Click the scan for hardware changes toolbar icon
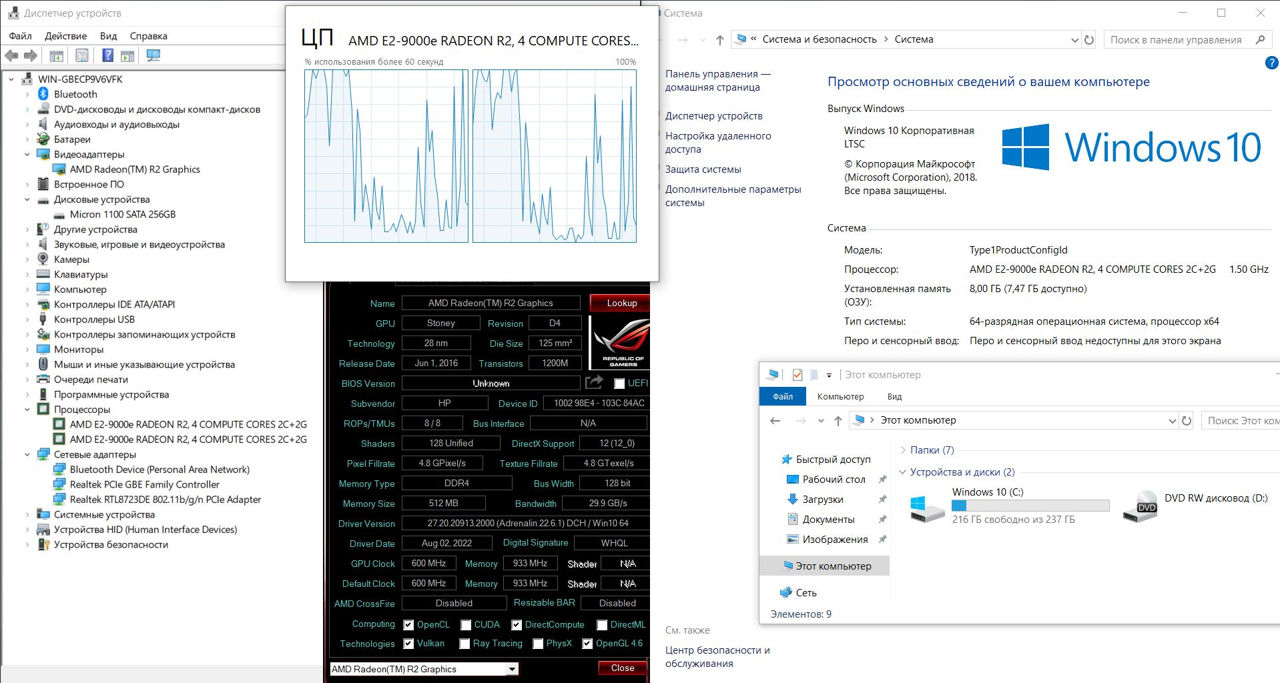Viewport: 1280px width, 683px height. (x=153, y=56)
